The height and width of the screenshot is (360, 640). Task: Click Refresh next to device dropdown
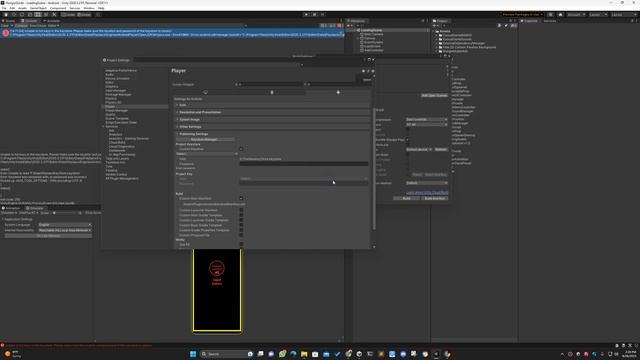pos(441,149)
